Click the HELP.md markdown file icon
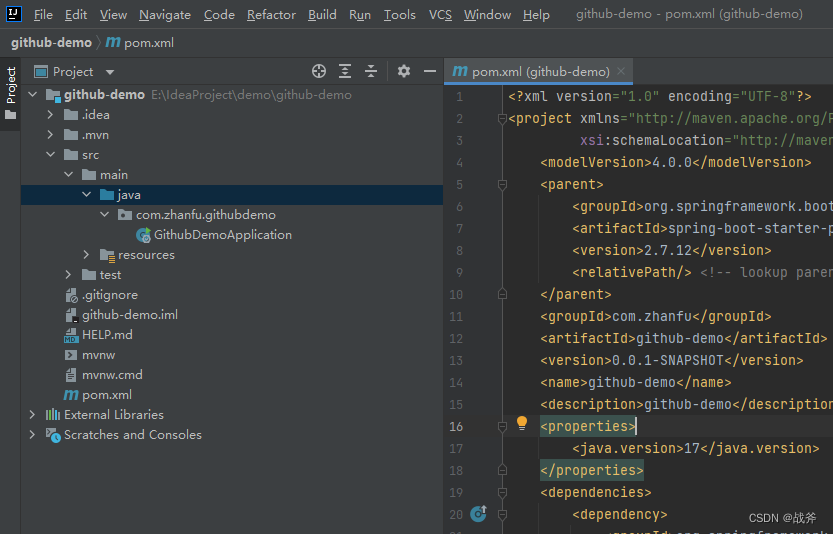The image size is (833, 534). [71, 335]
